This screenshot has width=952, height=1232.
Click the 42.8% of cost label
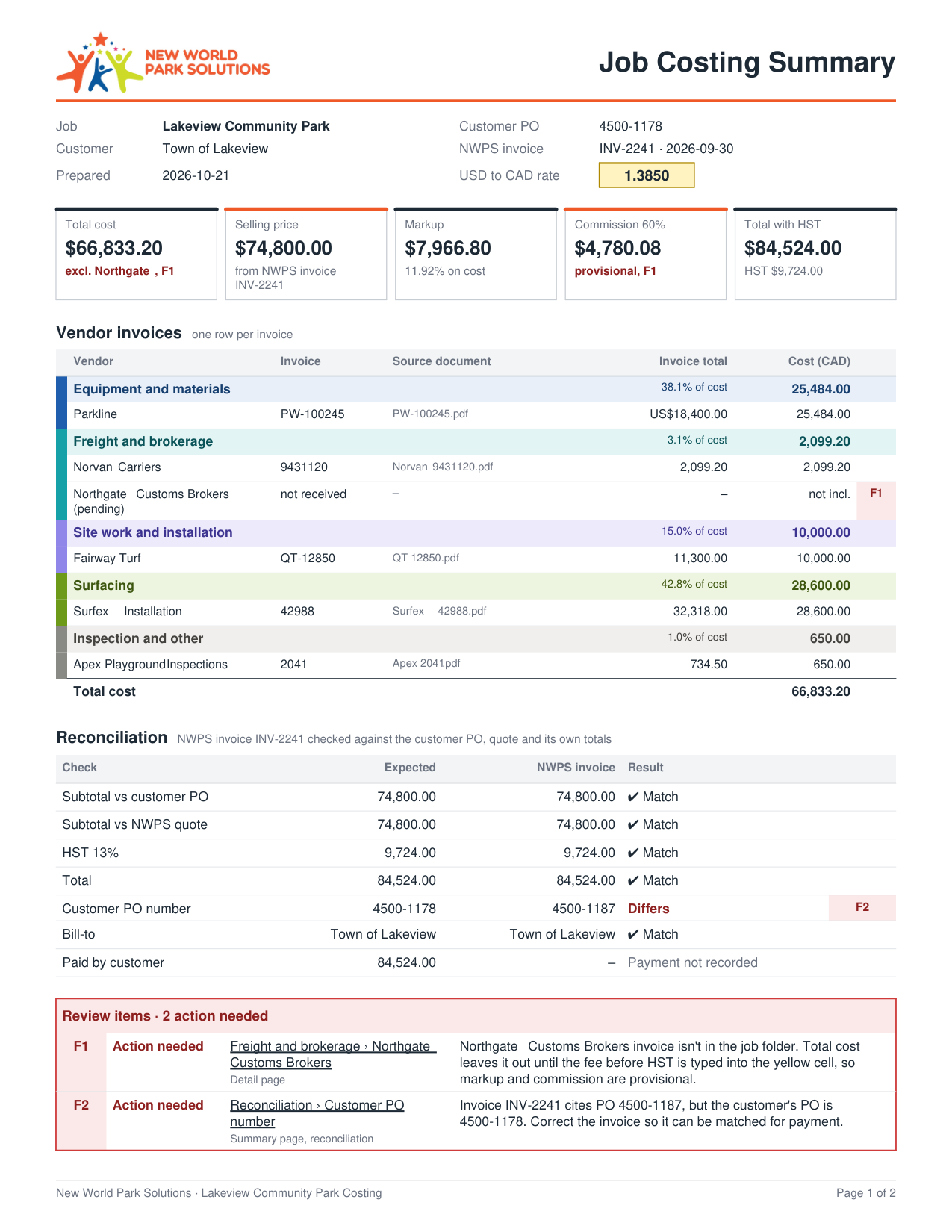tap(694, 584)
